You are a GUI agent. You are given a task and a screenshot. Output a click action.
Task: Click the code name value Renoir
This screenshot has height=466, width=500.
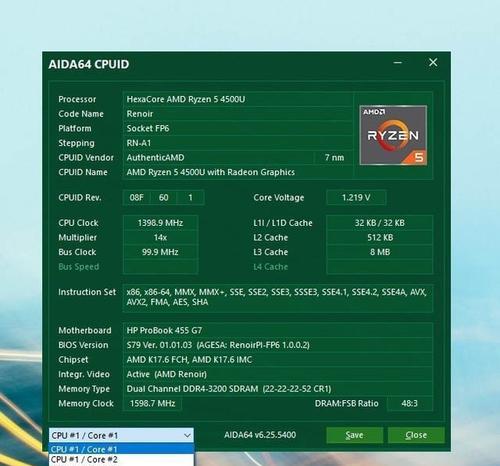coord(140,114)
